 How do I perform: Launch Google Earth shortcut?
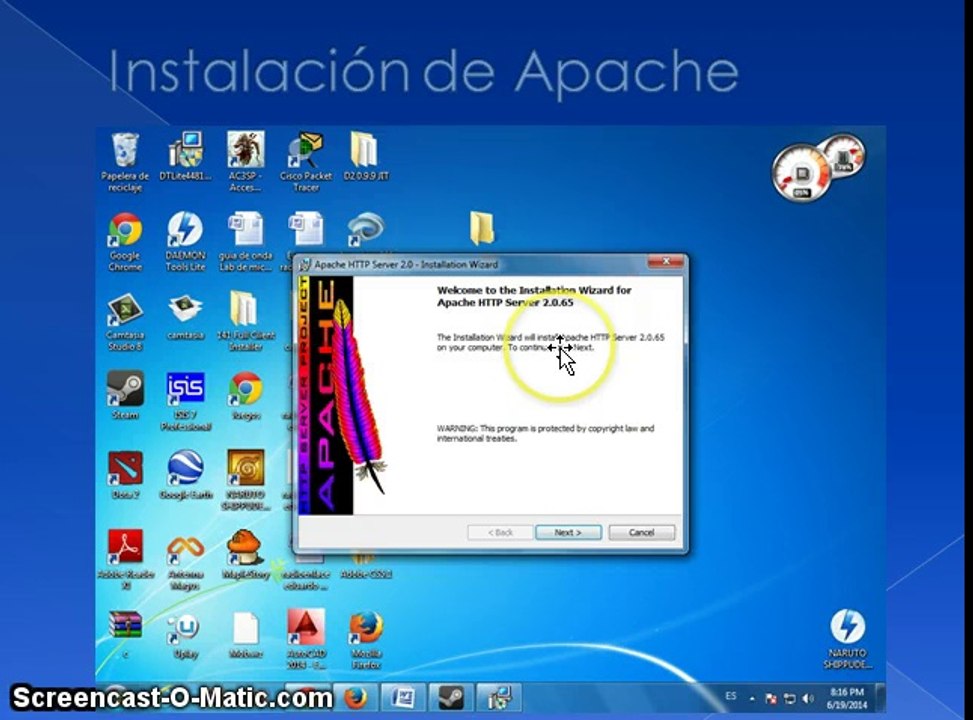[185, 475]
